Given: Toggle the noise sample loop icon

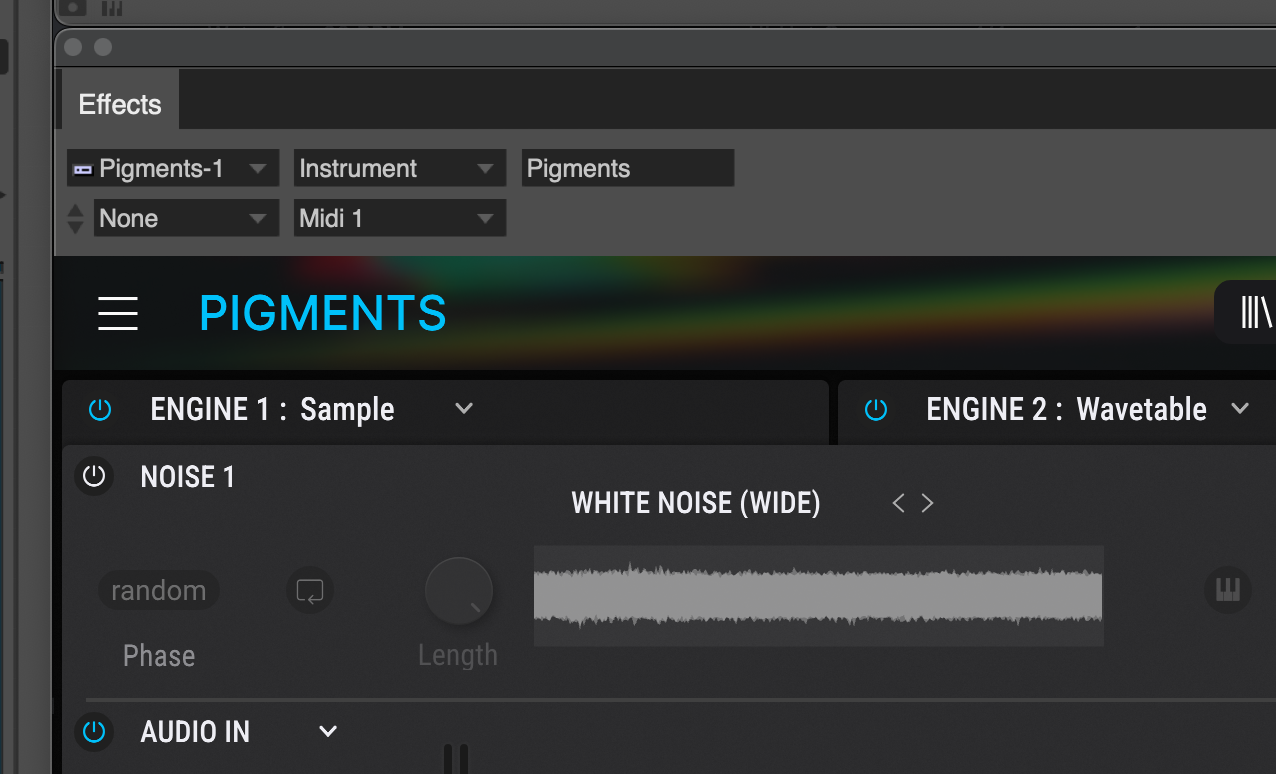Looking at the screenshot, I should tap(310, 591).
